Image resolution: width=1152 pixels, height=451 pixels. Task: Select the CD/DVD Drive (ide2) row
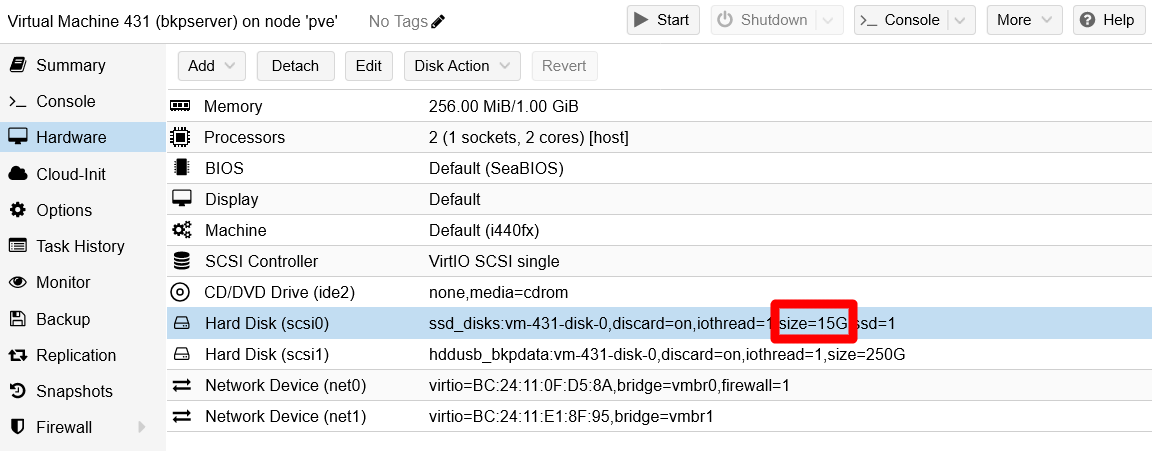659,292
